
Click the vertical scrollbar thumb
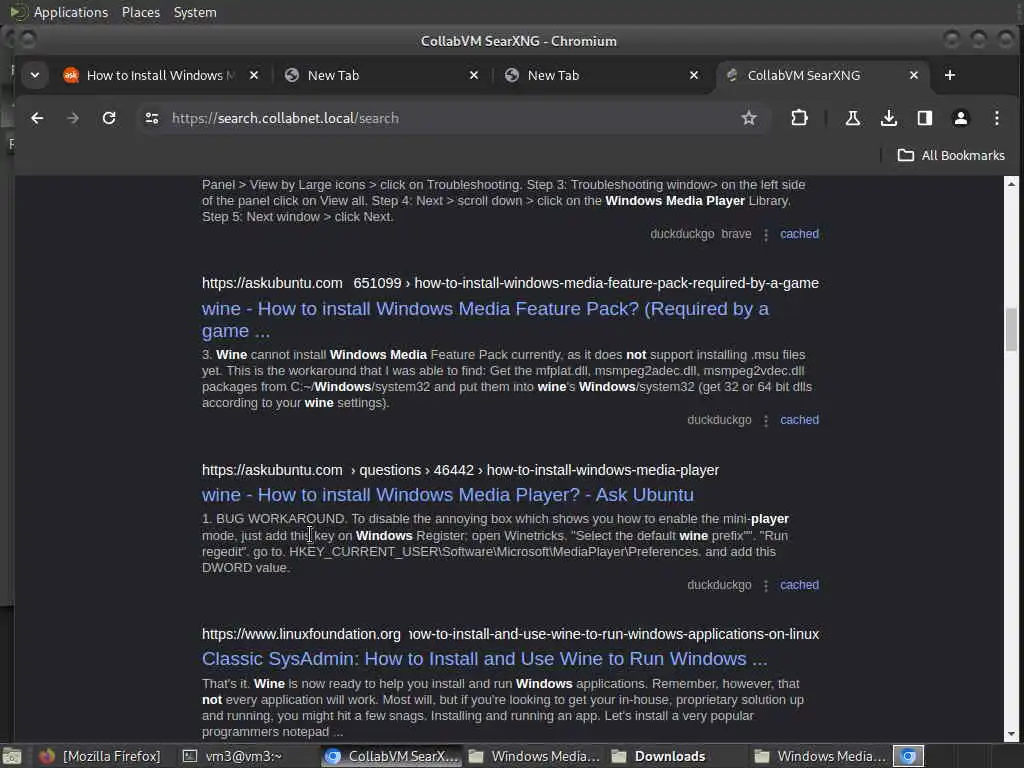tap(1011, 330)
